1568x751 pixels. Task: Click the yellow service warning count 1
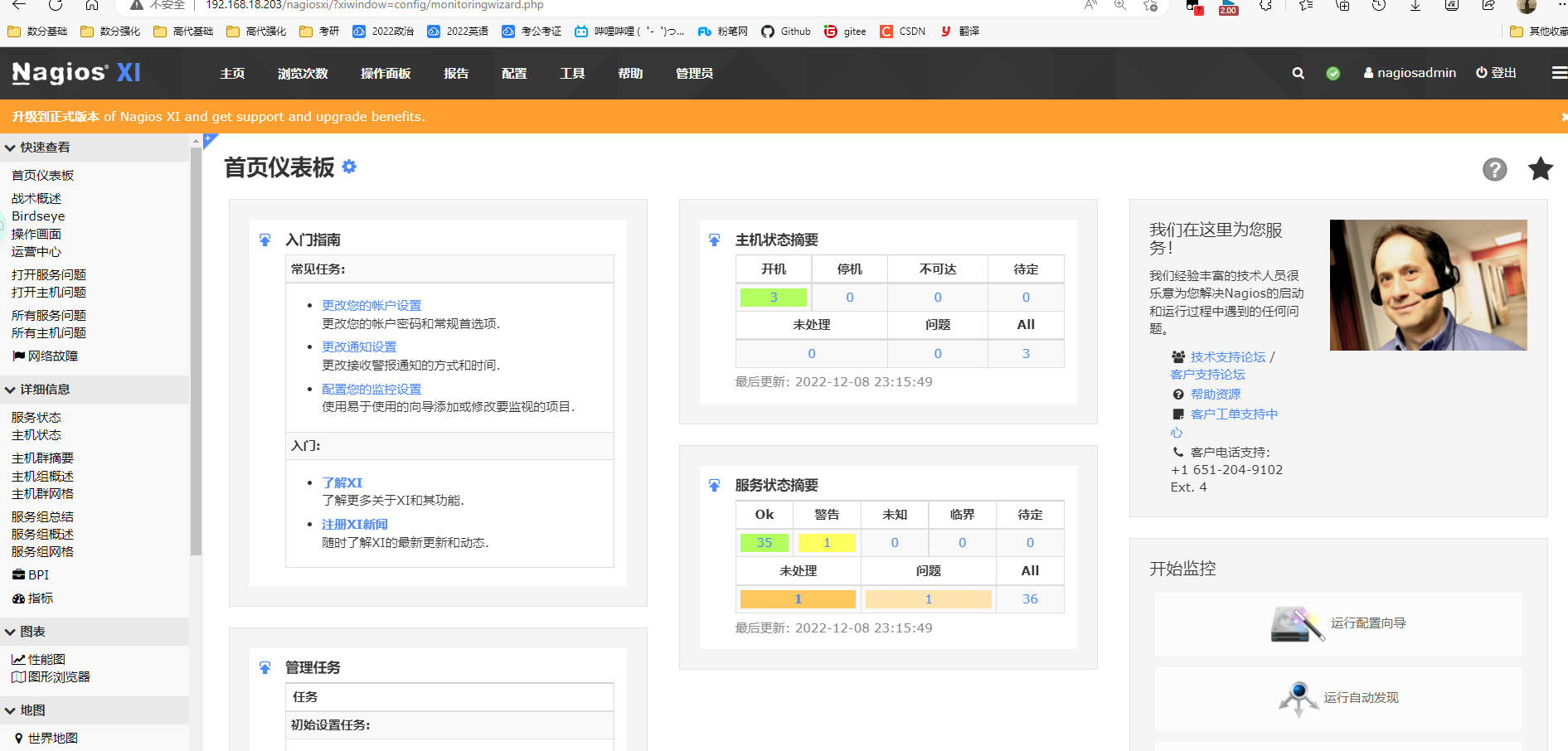point(827,543)
